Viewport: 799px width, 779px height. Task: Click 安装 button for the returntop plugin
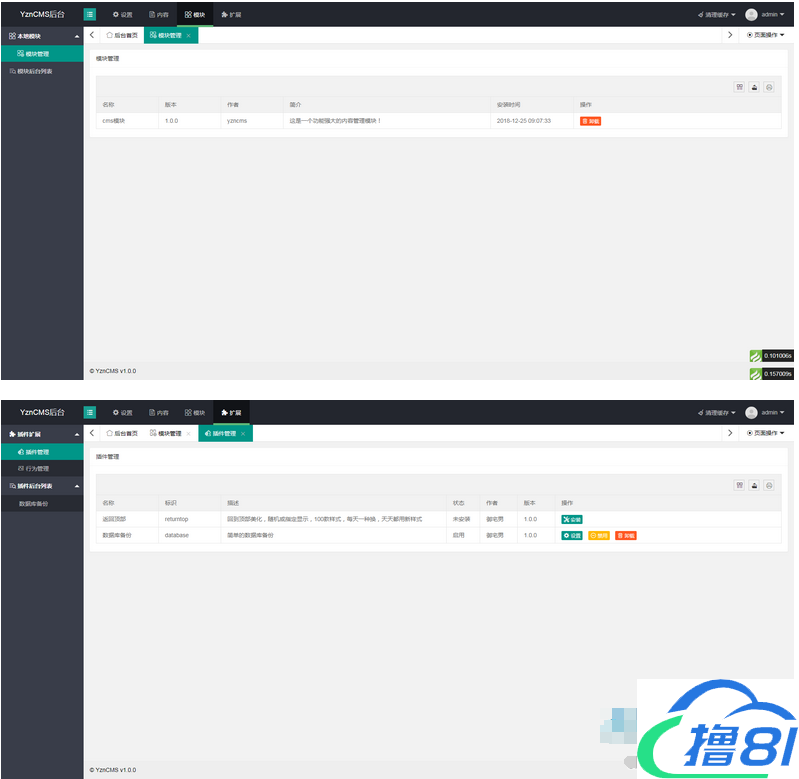[x=571, y=520]
